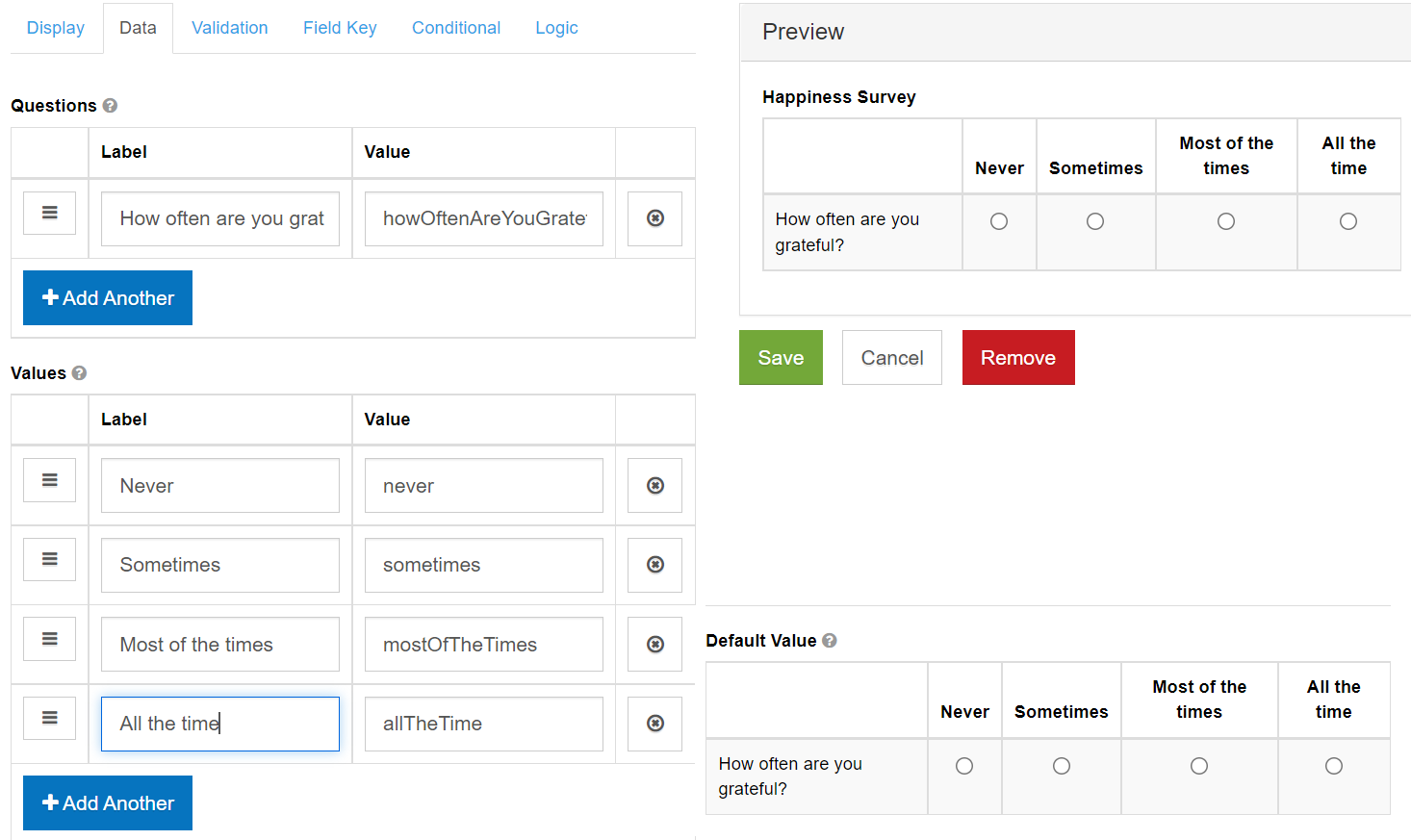Remove the Sometimes value row
The image size is (1411, 840).
(x=654, y=565)
